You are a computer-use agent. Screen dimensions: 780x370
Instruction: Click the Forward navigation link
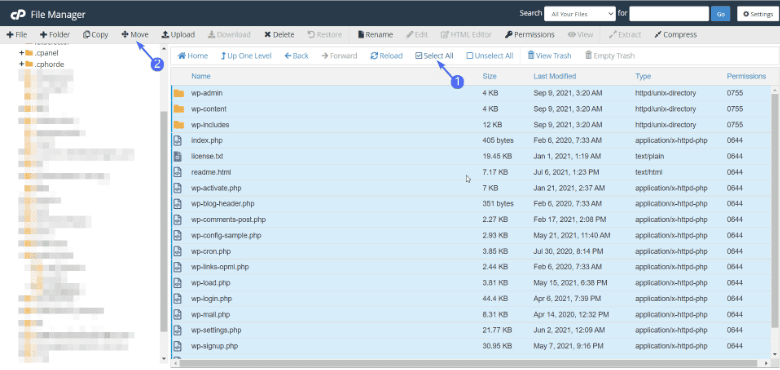[339, 56]
